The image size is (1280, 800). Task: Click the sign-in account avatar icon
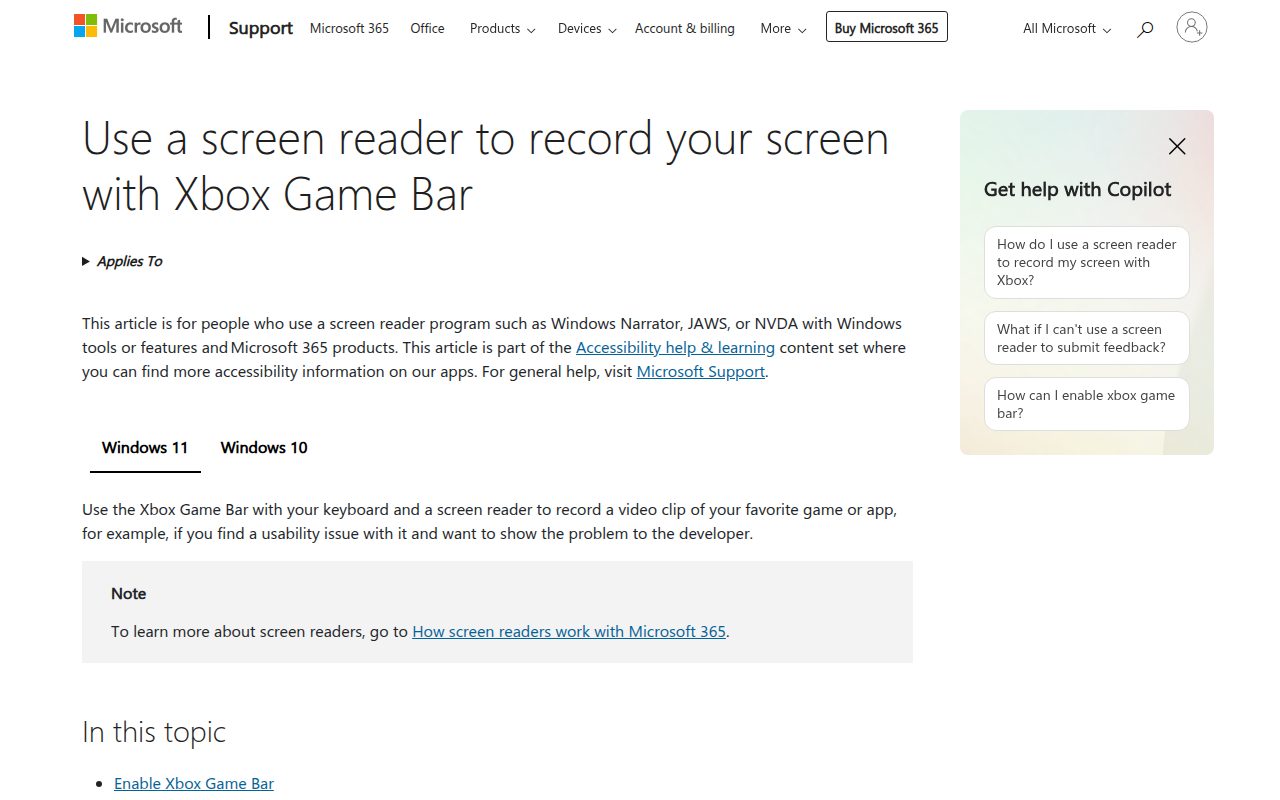[1192, 27]
